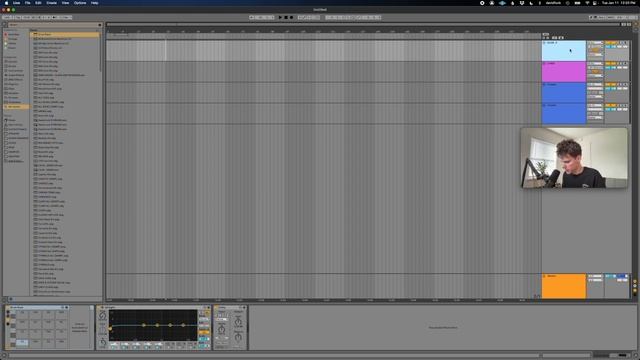Image resolution: width=640 pixels, height=360 pixels.
Task: Select the third track's blue header
Action: point(564,93)
